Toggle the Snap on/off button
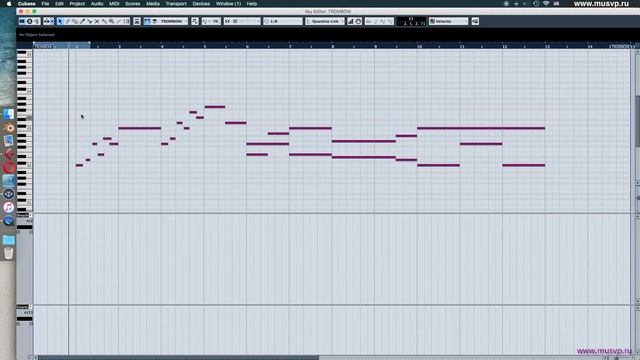The width and height of the screenshot is (640, 360). pyautogui.click(x=227, y=21)
